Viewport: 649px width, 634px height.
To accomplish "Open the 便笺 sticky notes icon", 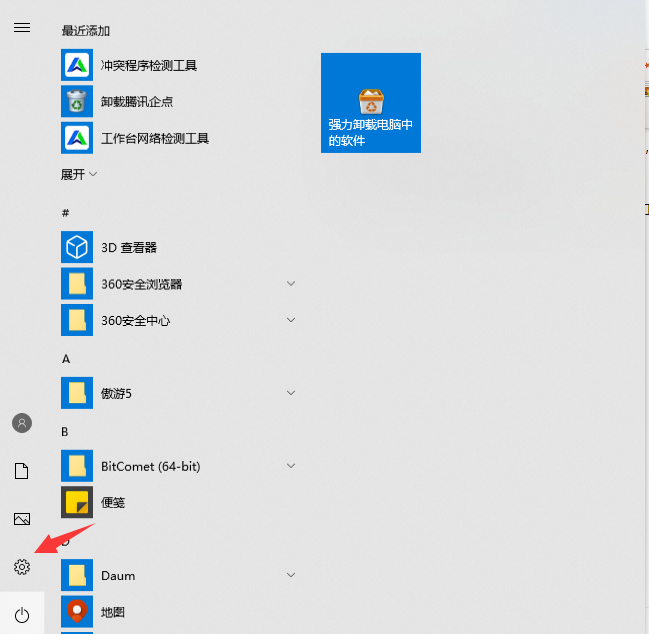I will pyautogui.click(x=77, y=502).
